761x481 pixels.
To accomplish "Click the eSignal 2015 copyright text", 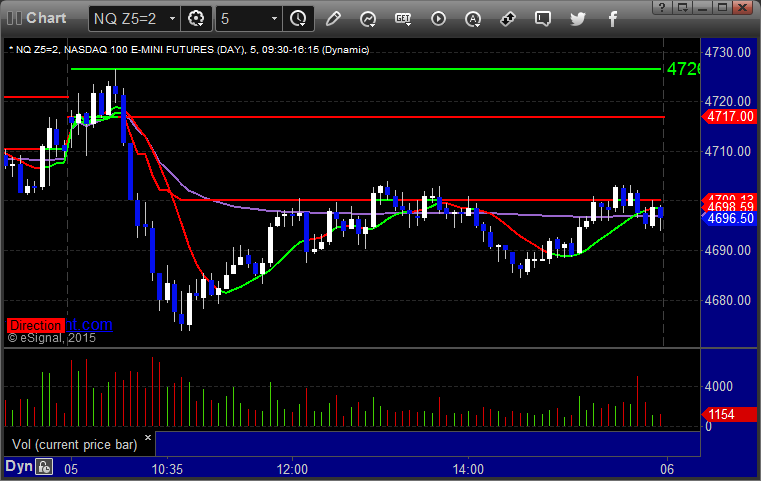I will pos(52,338).
